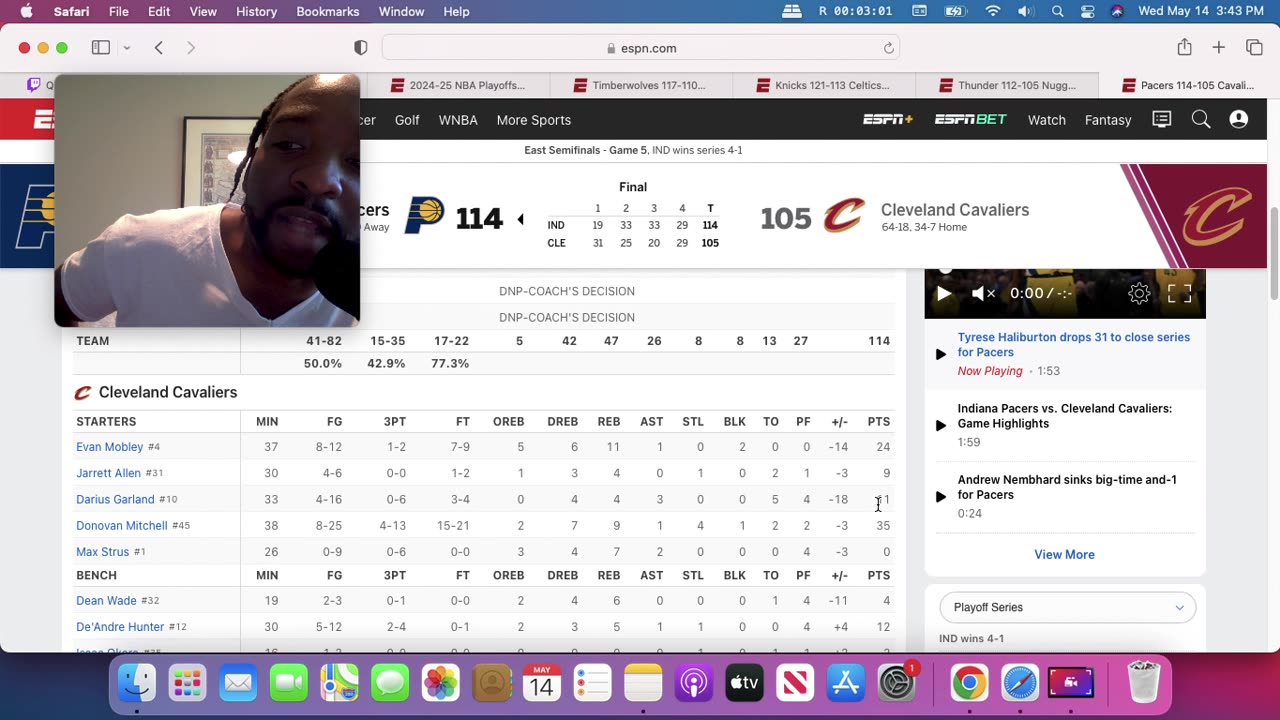Open Control Center in menu bar
Viewport: 1280px width, 720px height.
coord(1088,11)
